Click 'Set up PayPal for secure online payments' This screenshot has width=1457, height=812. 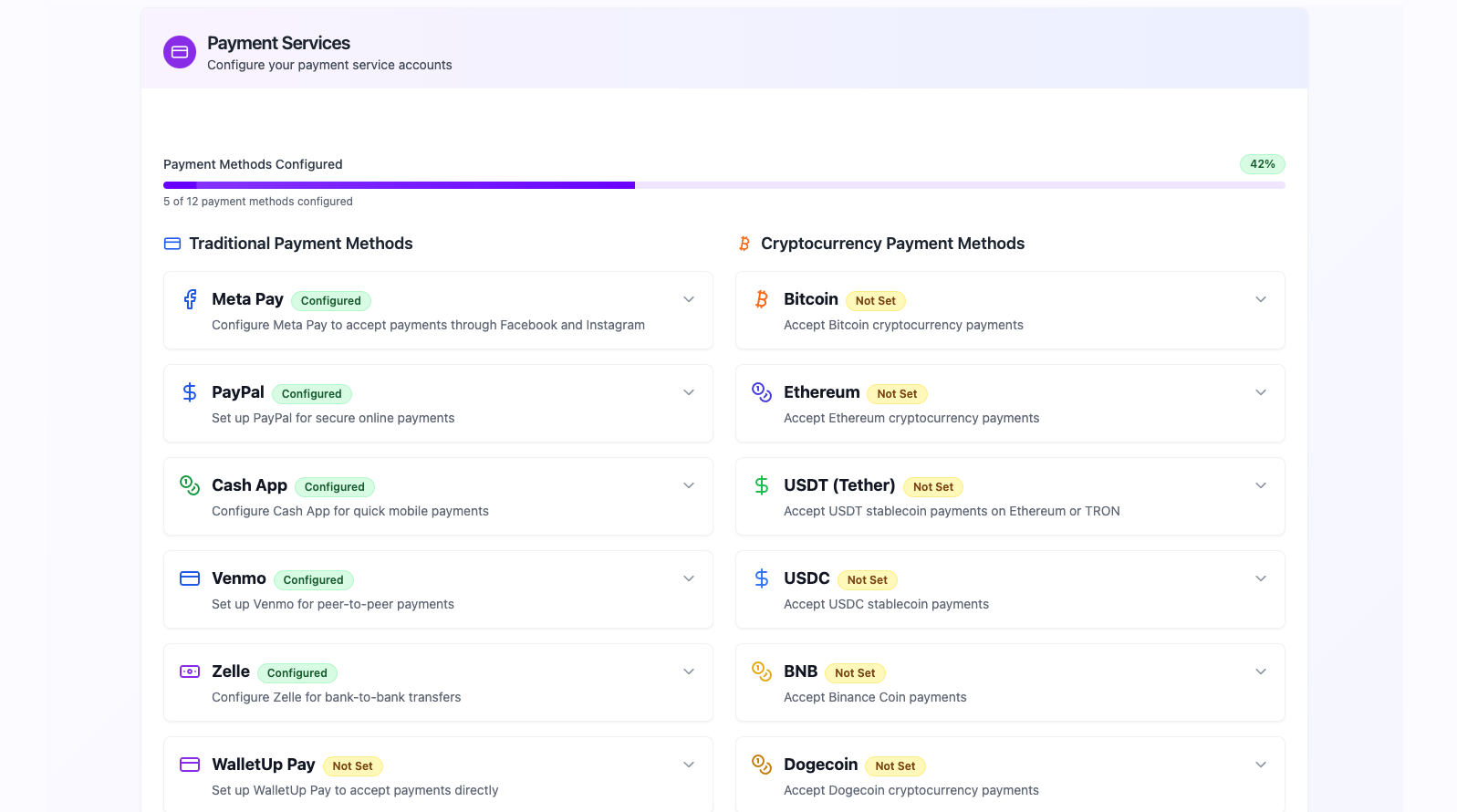(x=333, y=418)
